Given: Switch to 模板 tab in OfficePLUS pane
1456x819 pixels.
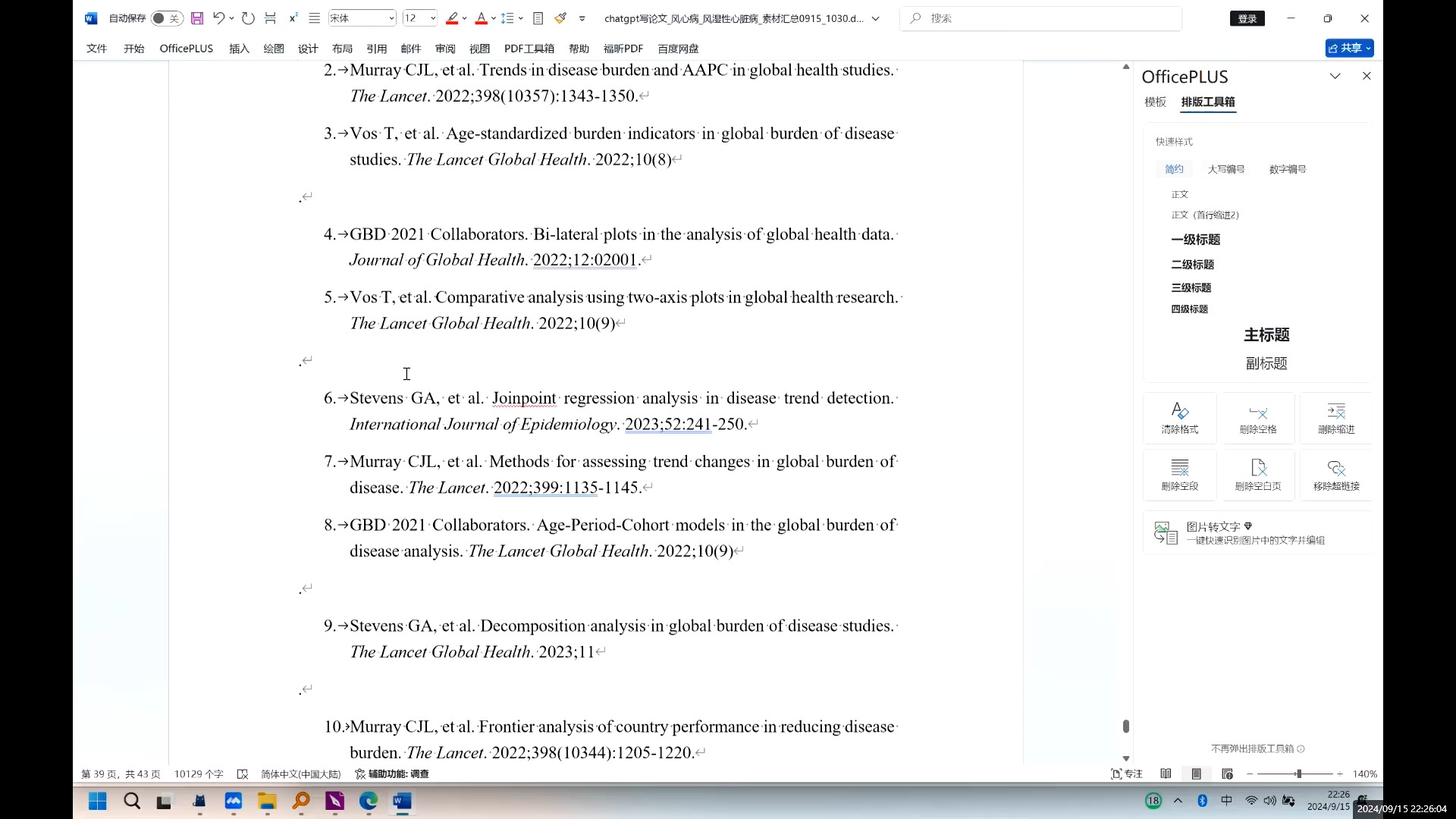Looking at the screenshot, I should (x=1155, y=102).
